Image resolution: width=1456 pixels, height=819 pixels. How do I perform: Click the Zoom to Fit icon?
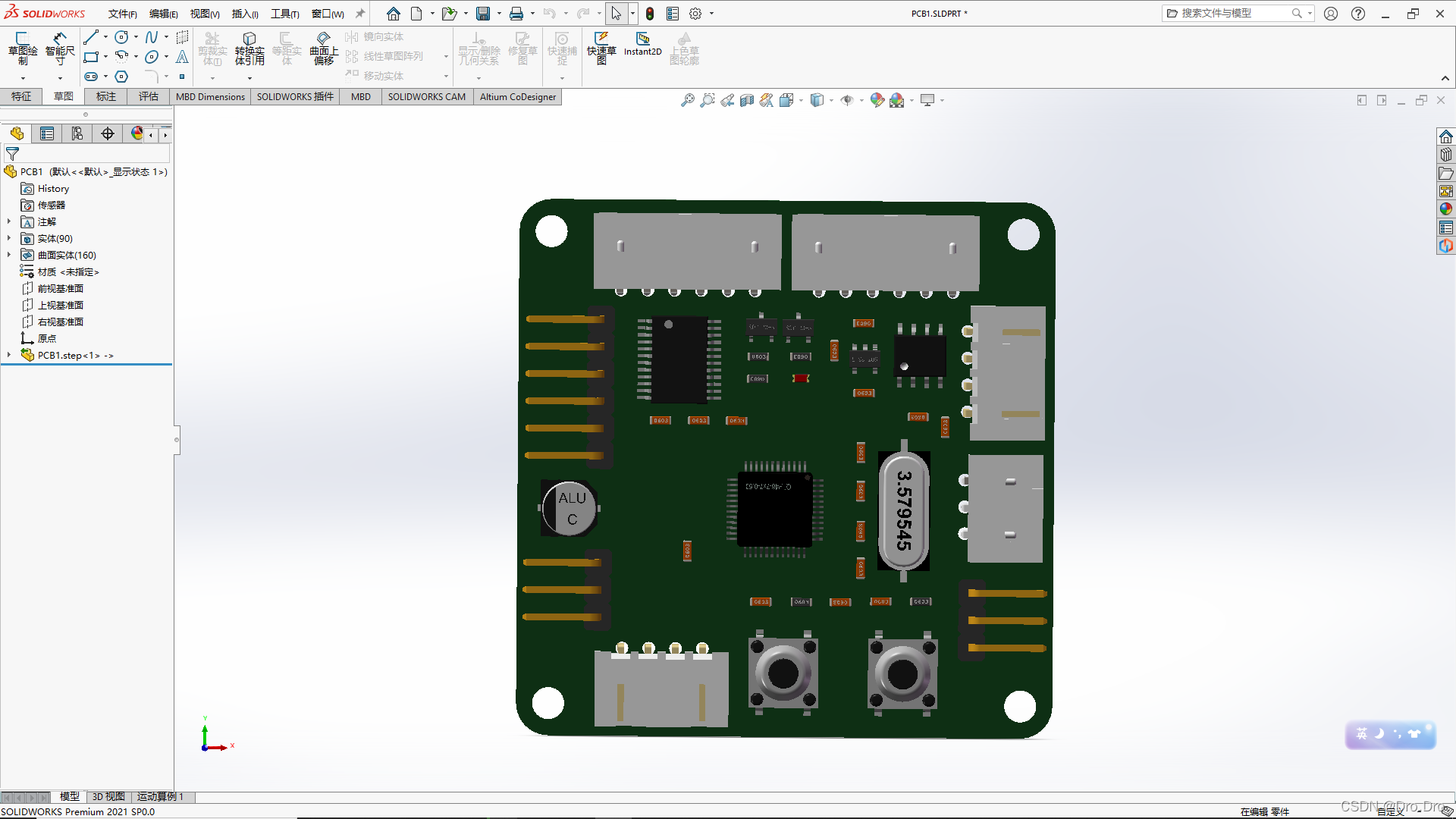tap(687, 100)
